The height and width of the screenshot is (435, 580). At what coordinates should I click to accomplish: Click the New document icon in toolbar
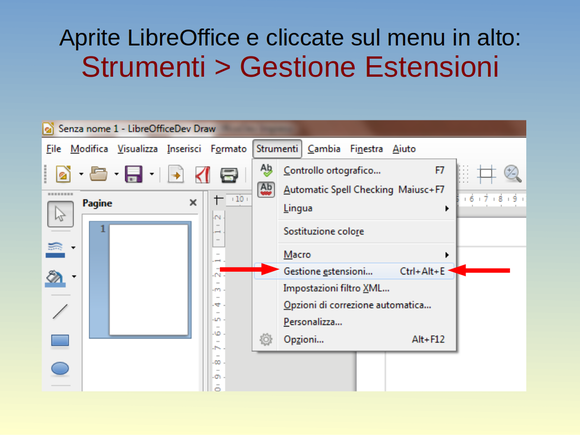[x=63, y=174]
